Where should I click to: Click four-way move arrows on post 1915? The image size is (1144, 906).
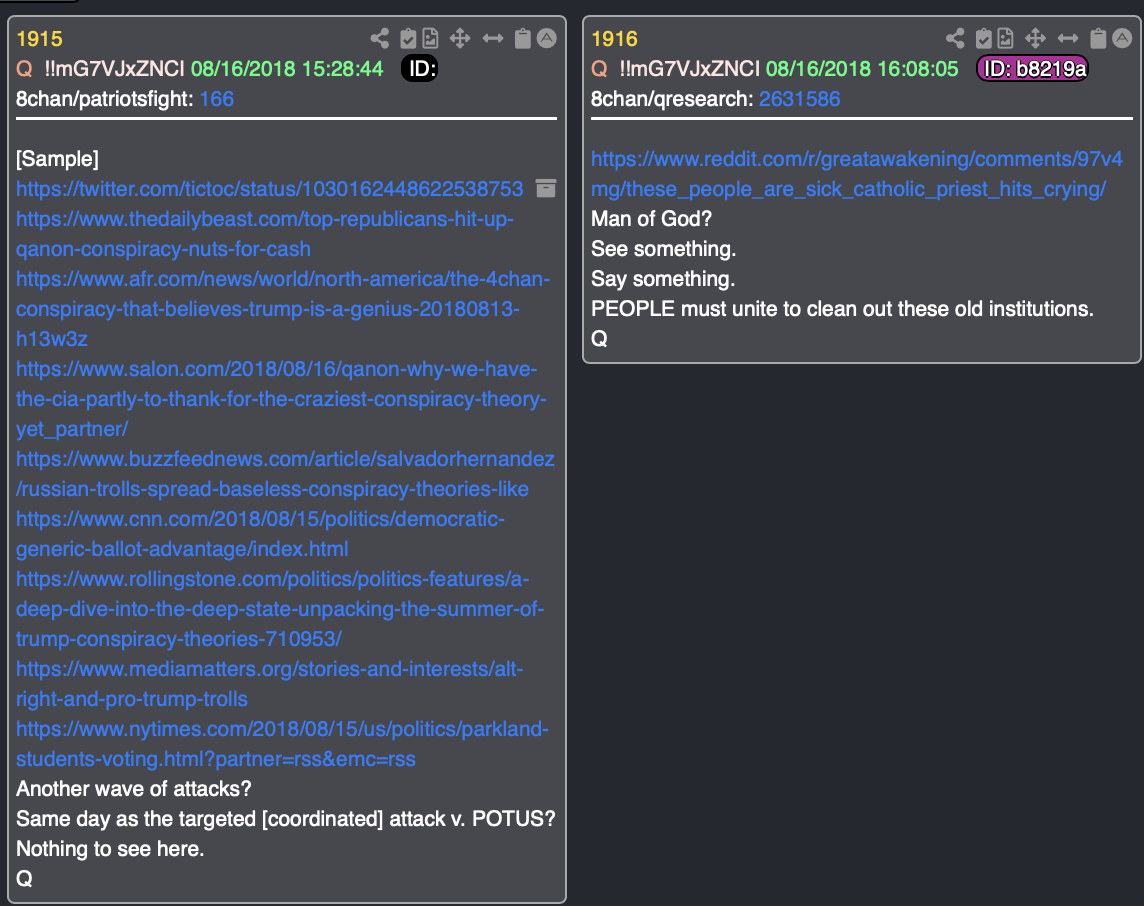coord(460,38)
